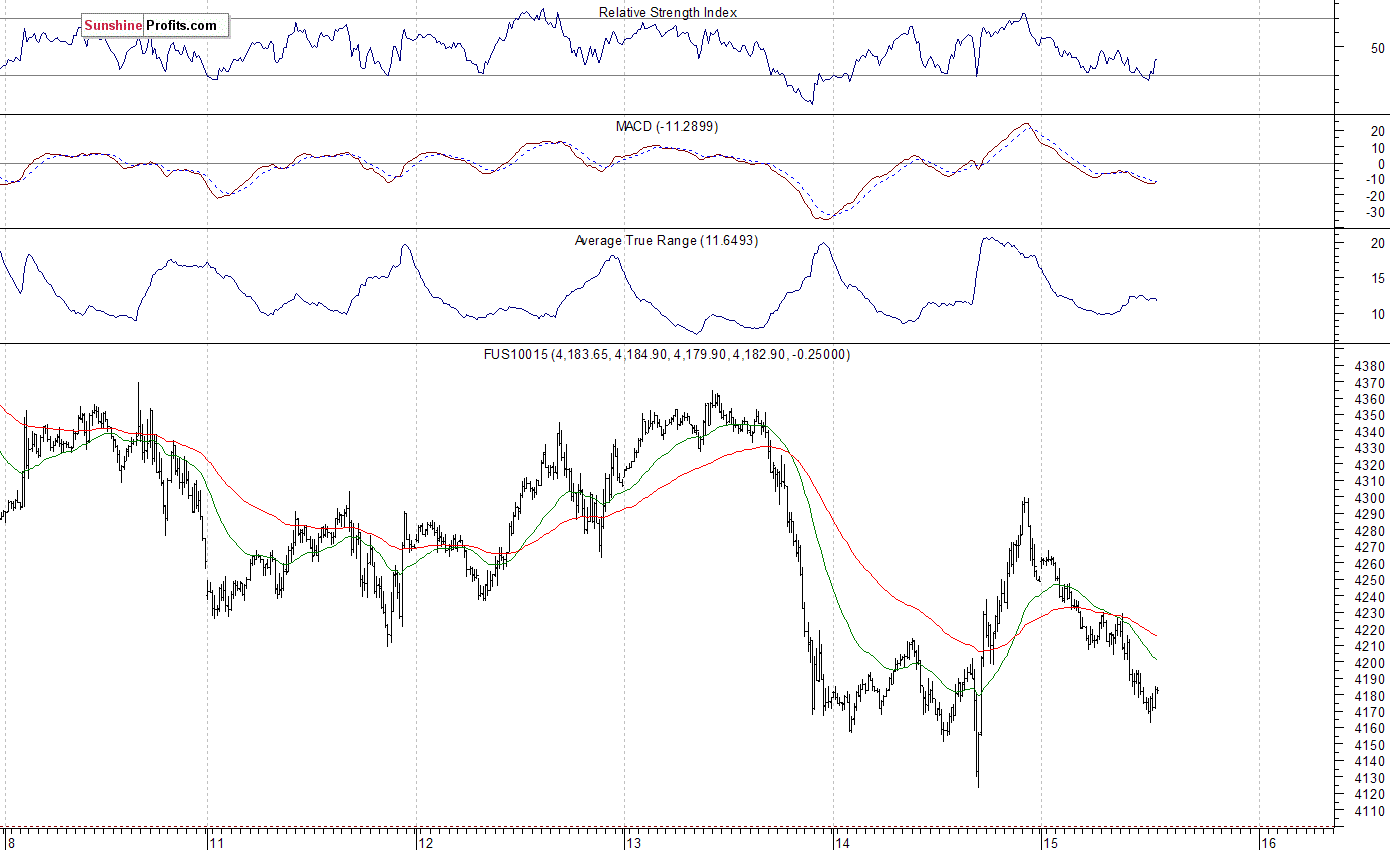
Task: Click the date label 12 on the time axis
Action: click(426, 842)
